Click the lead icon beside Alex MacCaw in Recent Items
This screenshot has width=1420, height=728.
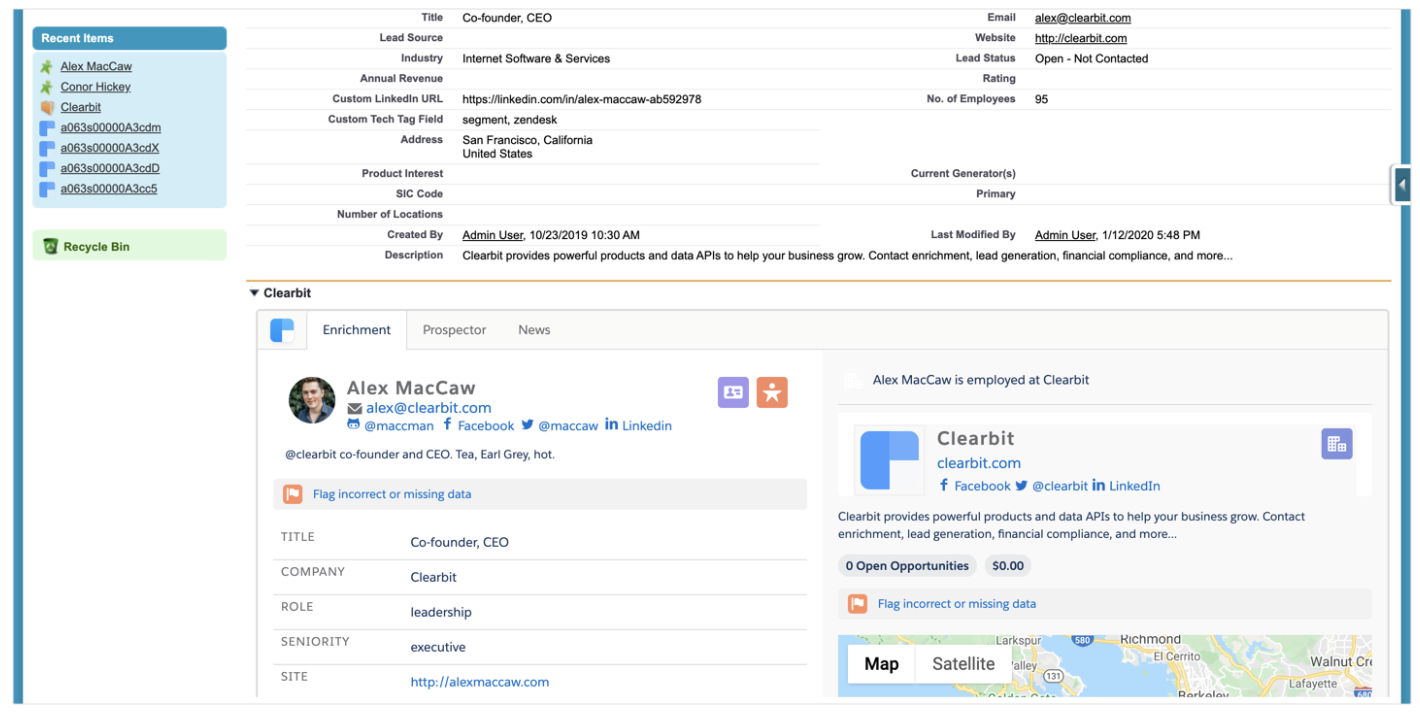47,67
